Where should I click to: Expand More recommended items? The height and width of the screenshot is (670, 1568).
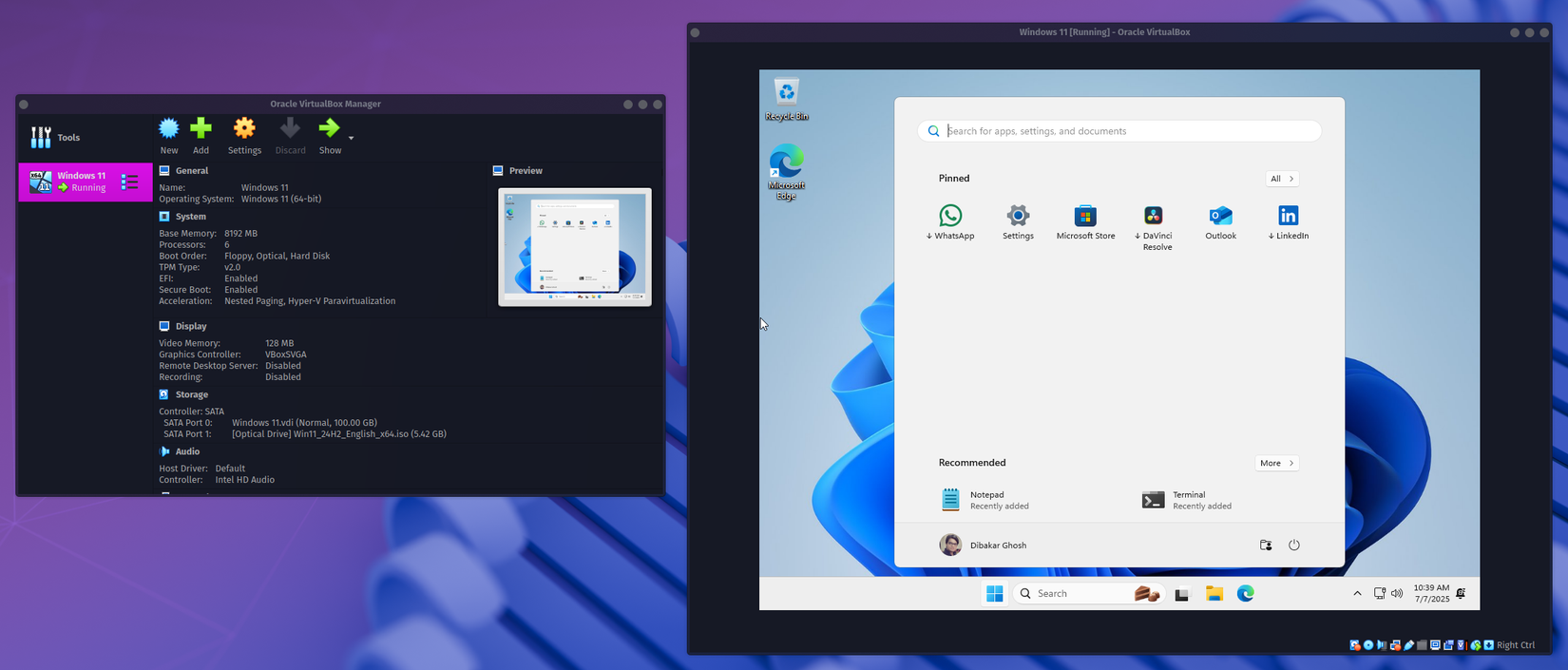(1276, 463)
